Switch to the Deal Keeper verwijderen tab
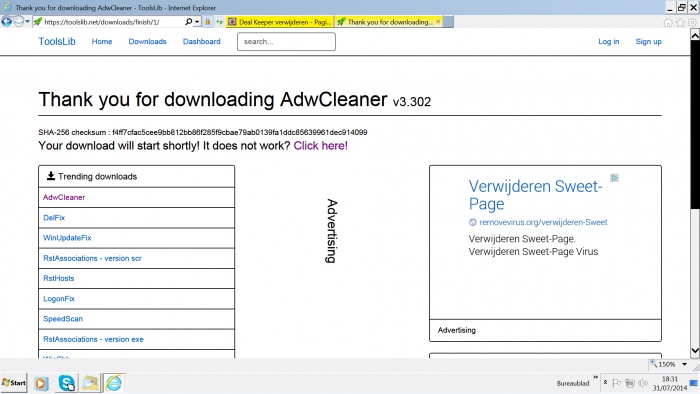This screenshot has width=700, height=394. pos(280,21)
